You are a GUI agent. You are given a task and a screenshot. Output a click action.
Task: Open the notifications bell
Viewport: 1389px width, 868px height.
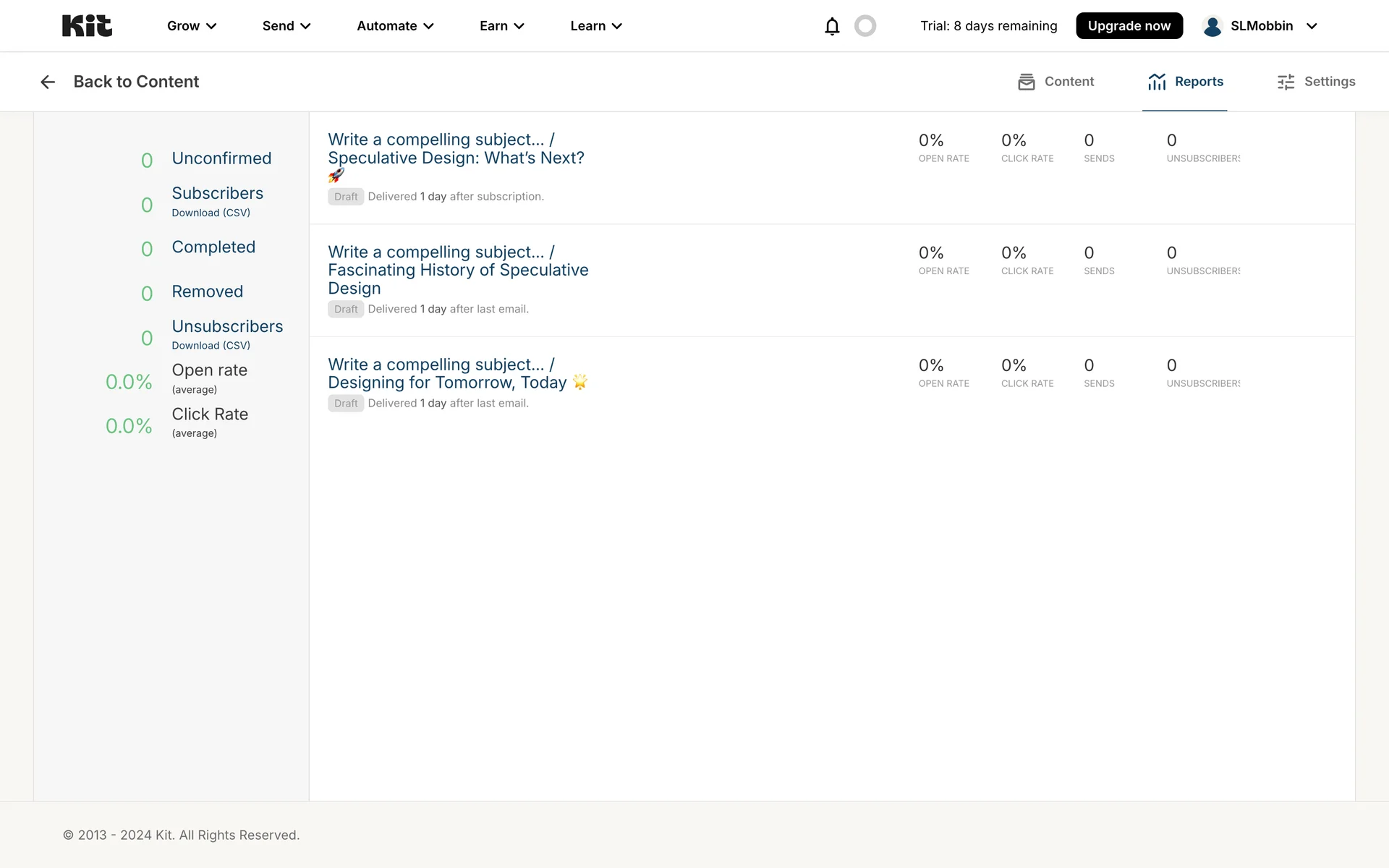[832, 26]
